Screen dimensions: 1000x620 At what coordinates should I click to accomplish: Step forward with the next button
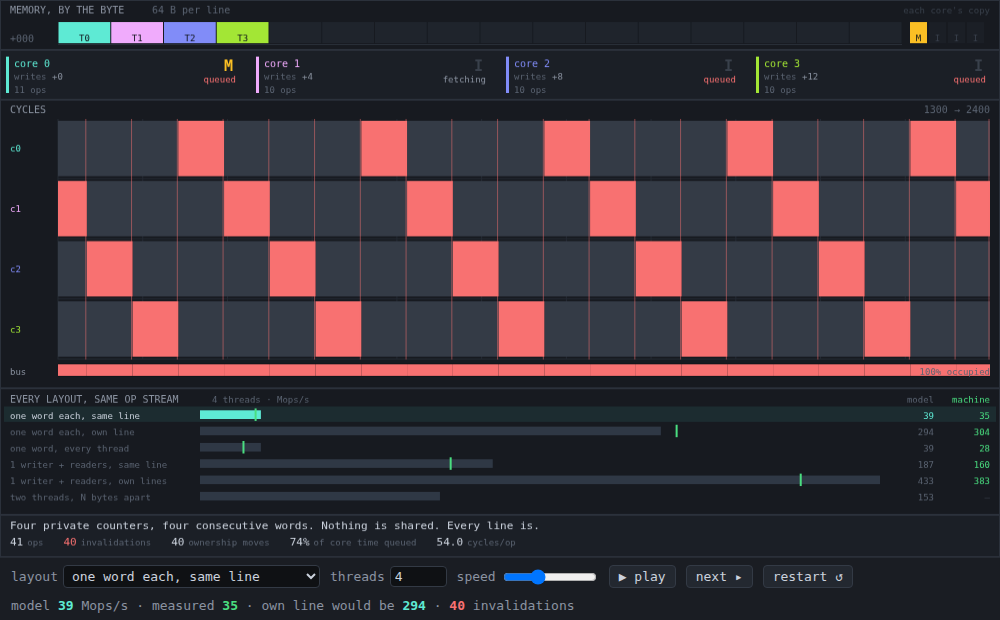point(719,577)
